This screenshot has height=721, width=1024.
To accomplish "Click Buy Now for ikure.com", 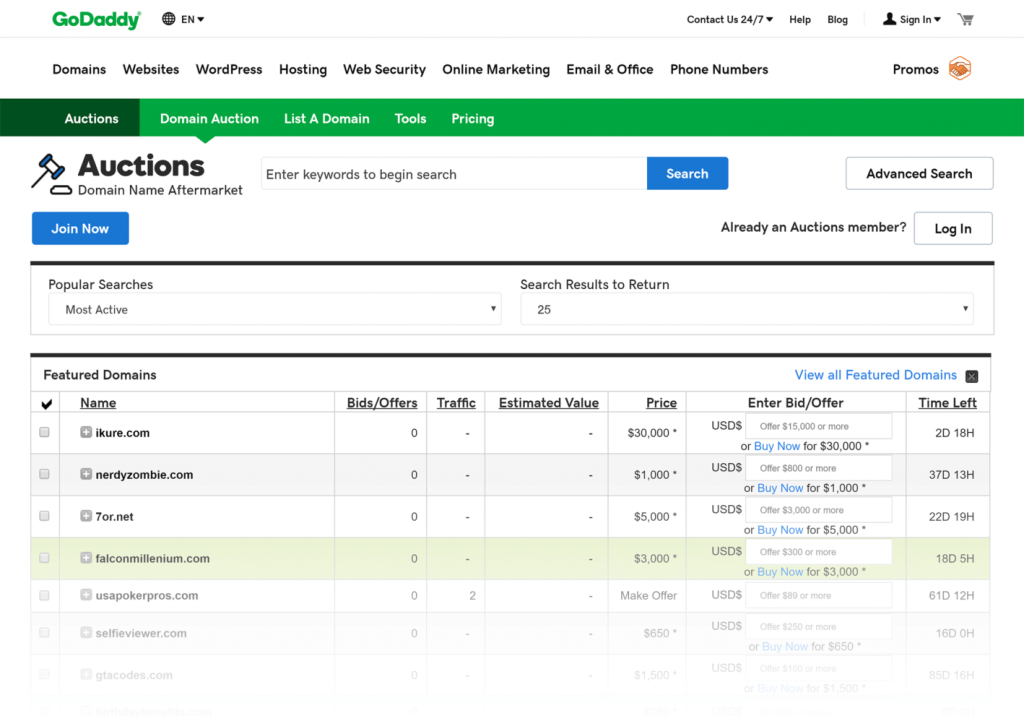I will click(776, 446).
